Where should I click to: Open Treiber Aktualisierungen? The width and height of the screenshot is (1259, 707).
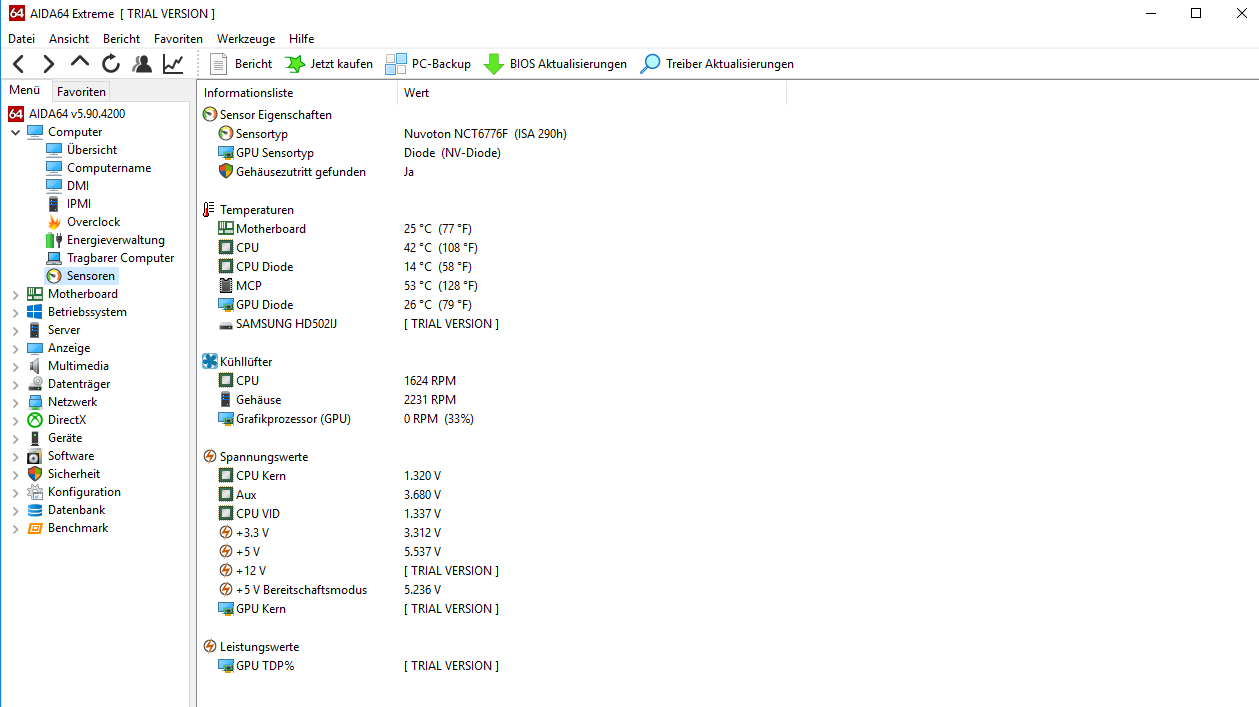pos(717,64)
